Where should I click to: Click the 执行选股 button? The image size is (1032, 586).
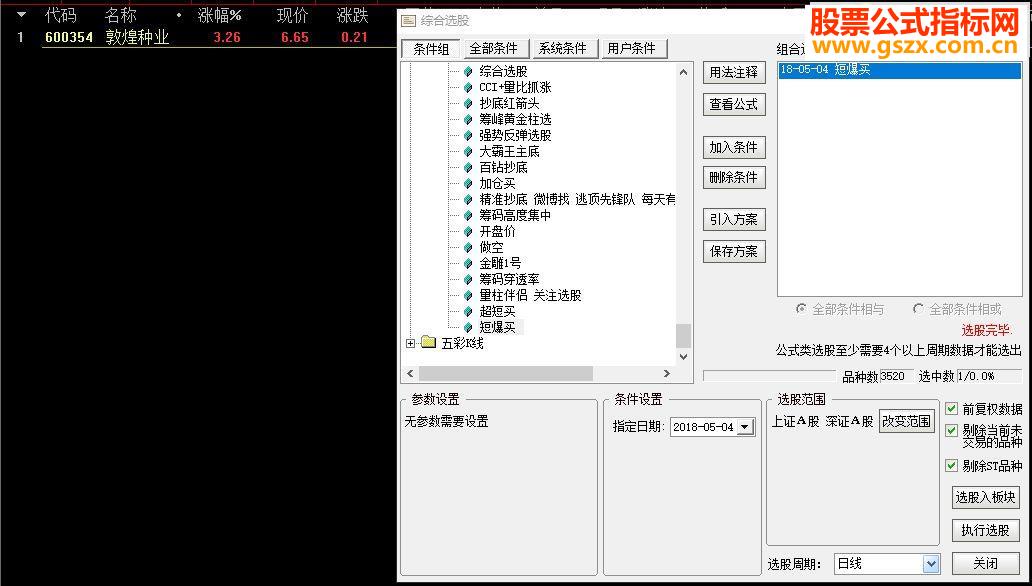pos(985,530)
